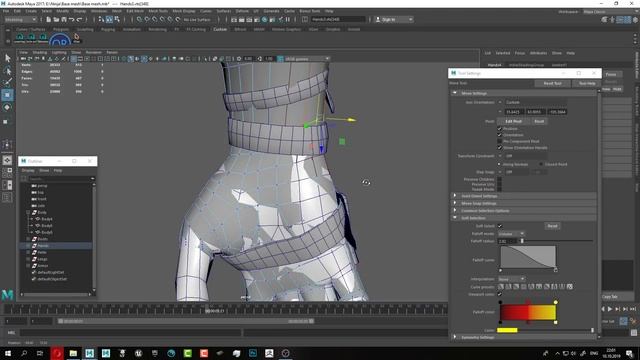Enable Pin Component Pivot checkbox
The width and height of the screenshot is (640, 360).
pyautogui.click(x=500, y=141)
